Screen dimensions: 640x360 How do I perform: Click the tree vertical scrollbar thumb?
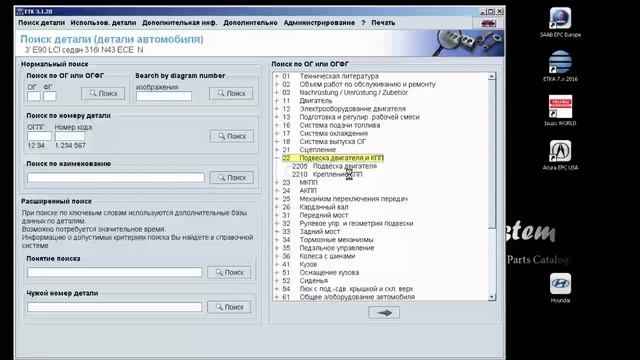(x=492, y=154)
